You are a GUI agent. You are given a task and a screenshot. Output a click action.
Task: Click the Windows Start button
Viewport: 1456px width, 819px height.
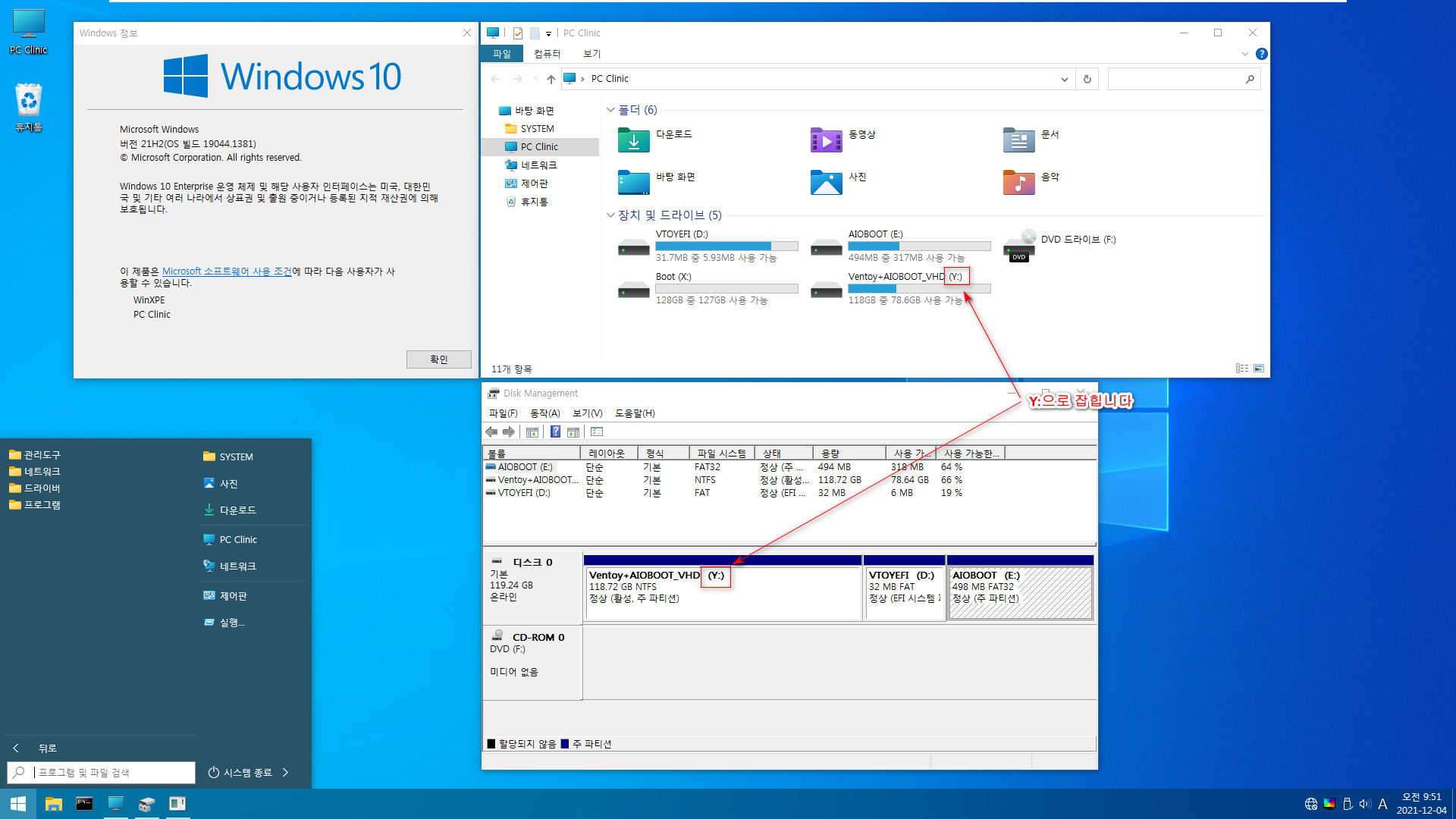(18, 804)
